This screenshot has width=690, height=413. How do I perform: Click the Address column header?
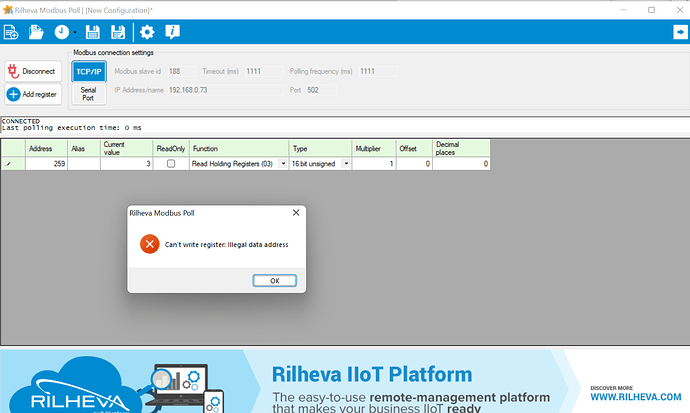pos(46,149)
